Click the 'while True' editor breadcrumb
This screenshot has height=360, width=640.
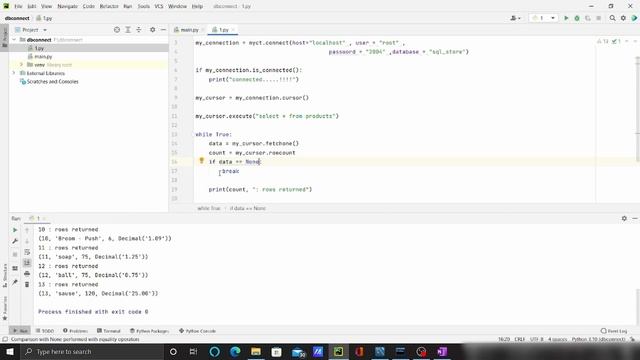coord(209,208)
